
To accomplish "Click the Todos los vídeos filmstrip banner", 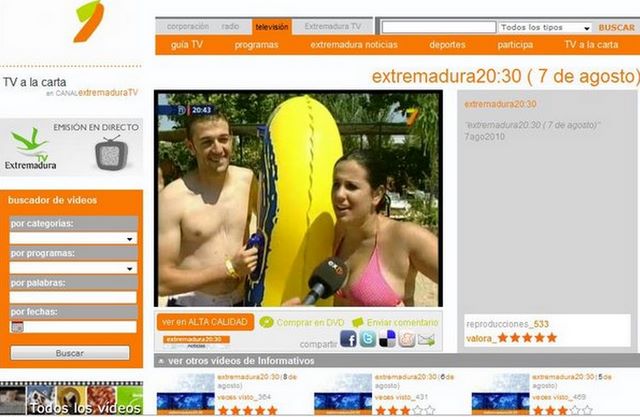I will click(x=71, y=398).
